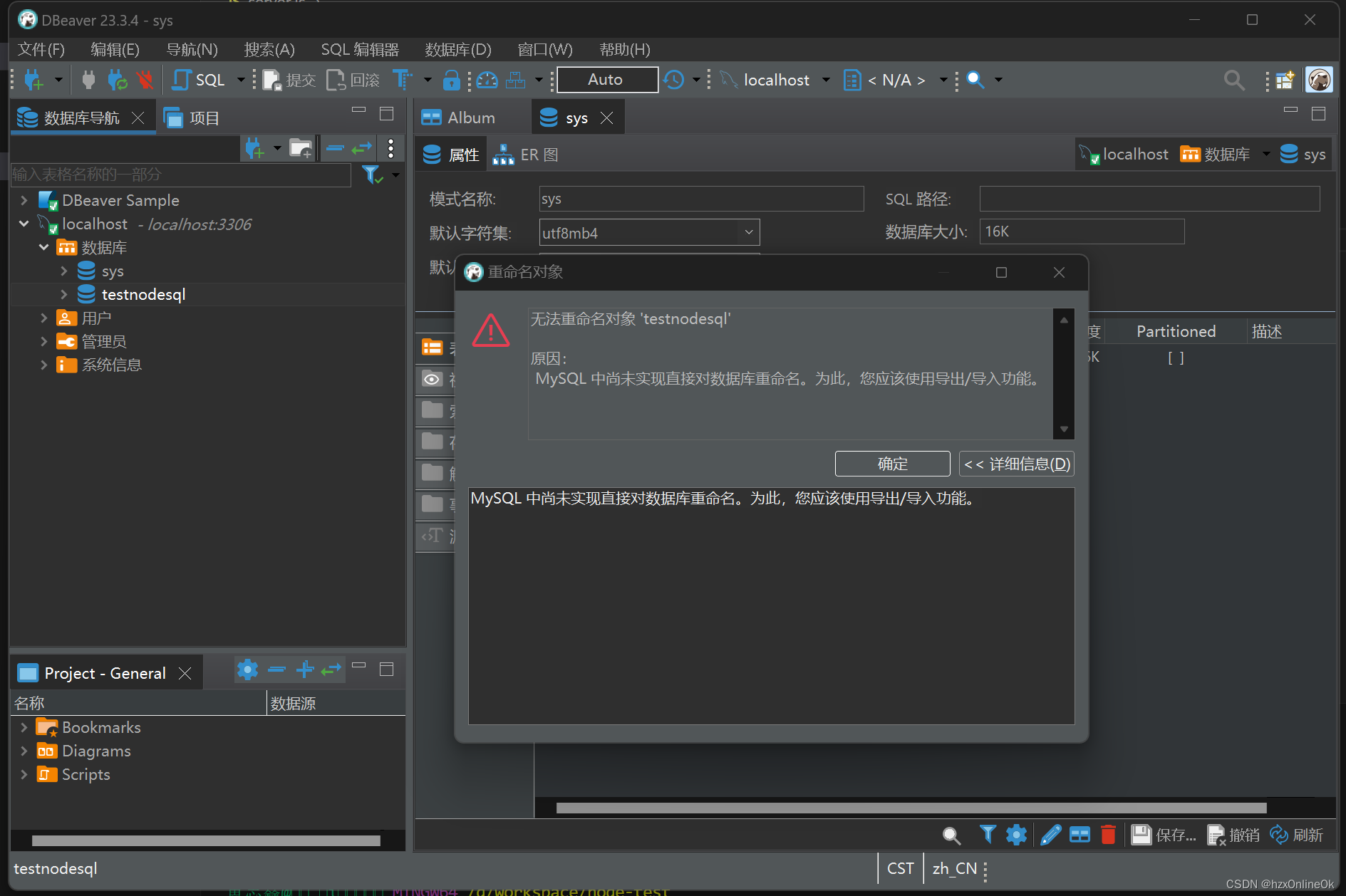Image resolution: width=1346 pixels, height=896 pixels.
Task: Click the Project panel plus icon
Action: pos(305,670)
